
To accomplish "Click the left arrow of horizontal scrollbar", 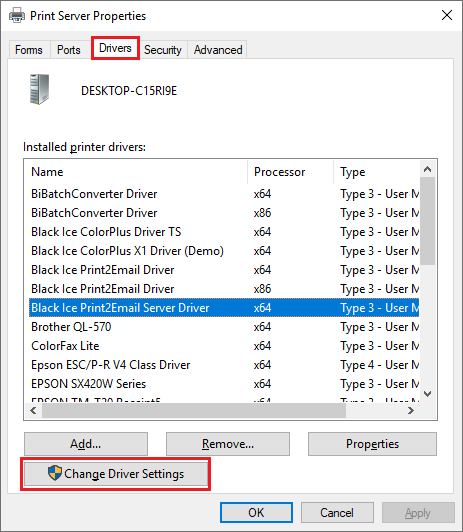I will (x=33, y=411).
